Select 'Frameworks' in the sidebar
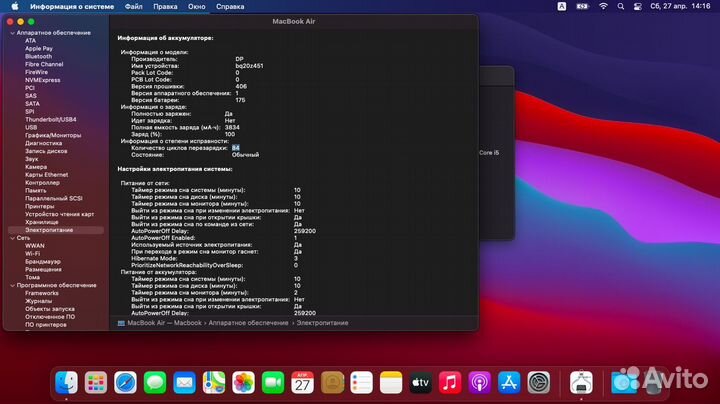The image size is (720, 404). 42,293
